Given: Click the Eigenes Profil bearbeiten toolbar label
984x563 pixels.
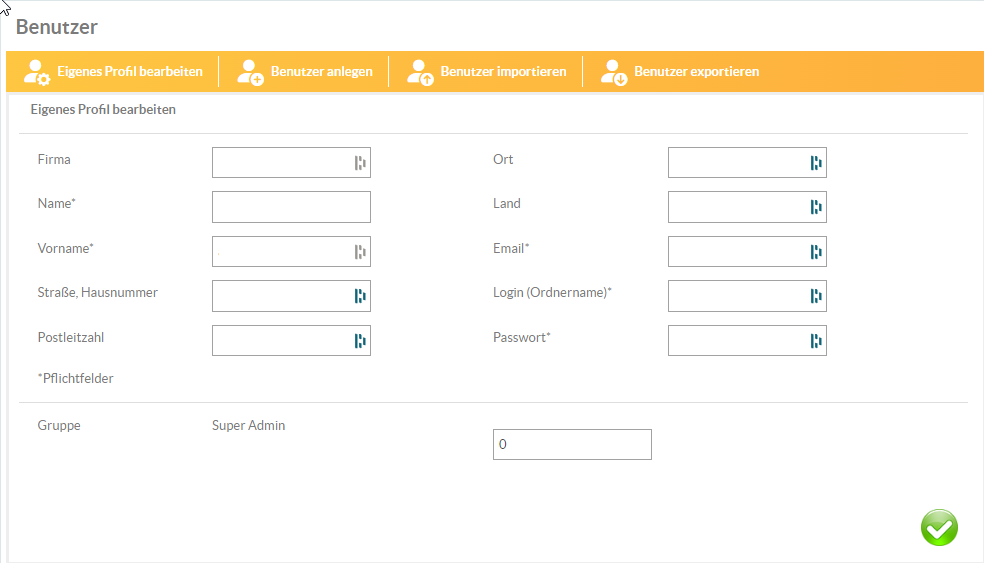Looking at the screenshot, I should pos(130,72).
